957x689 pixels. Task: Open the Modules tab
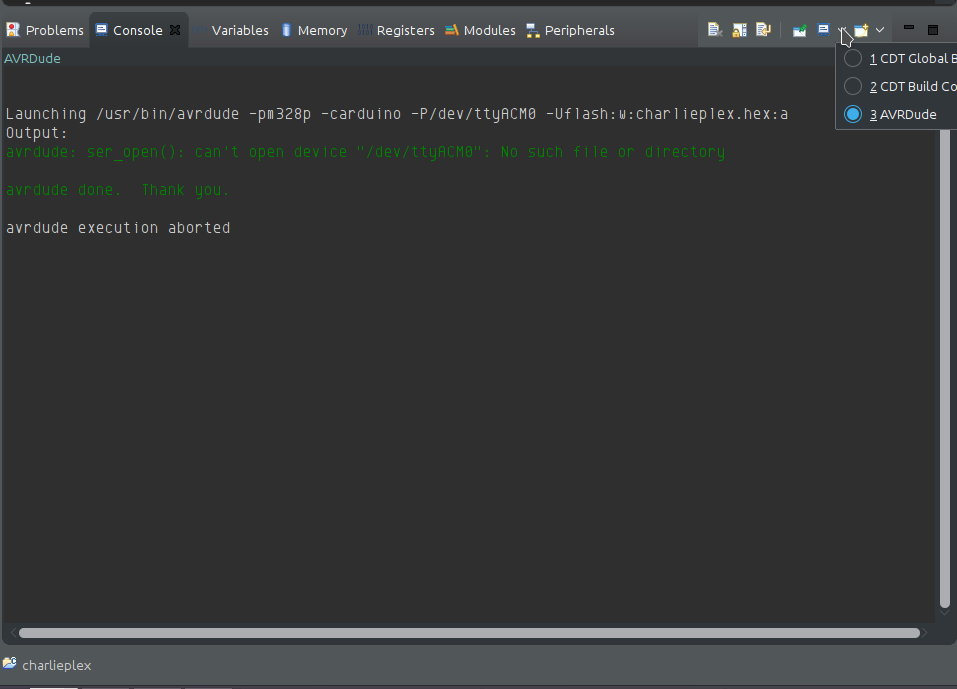(481, 31)
